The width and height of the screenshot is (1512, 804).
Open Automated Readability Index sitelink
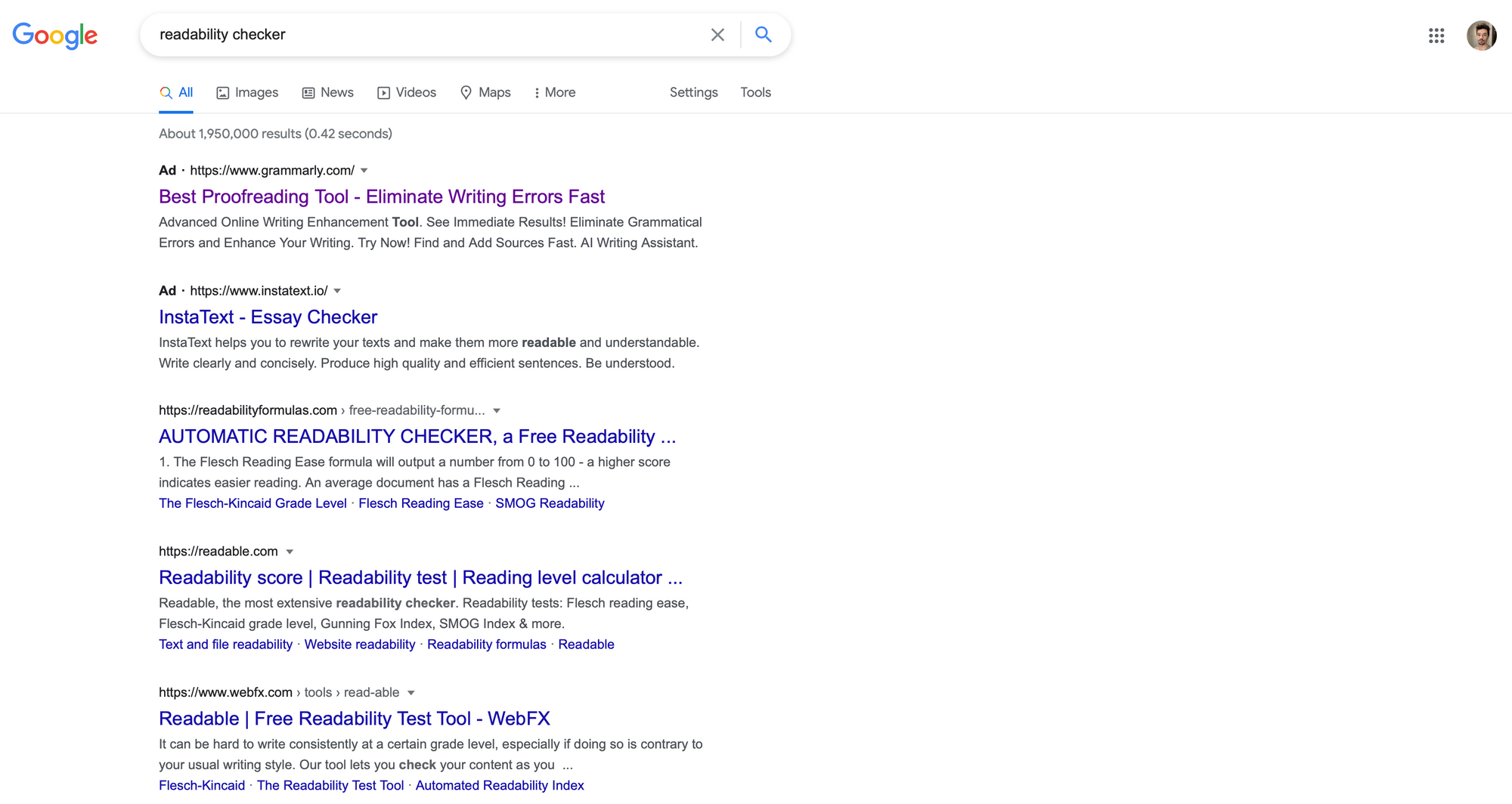500,785
